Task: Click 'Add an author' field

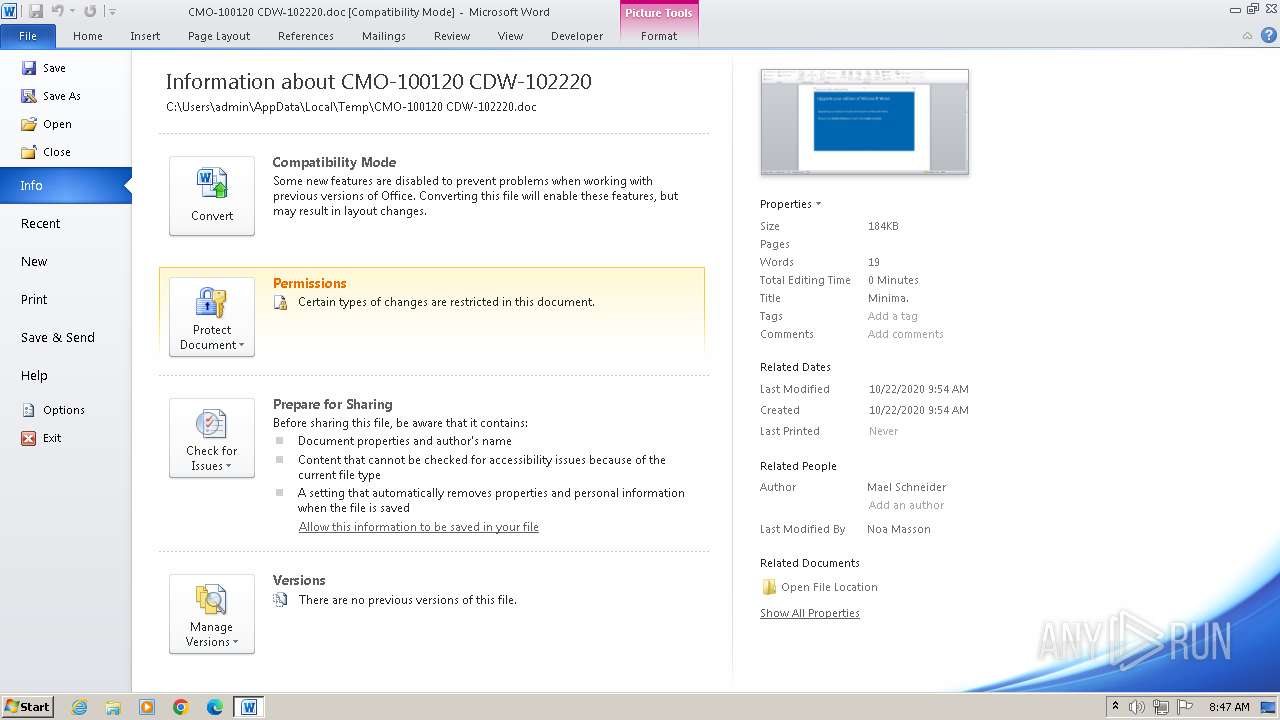Action: (x=906, y=505)
